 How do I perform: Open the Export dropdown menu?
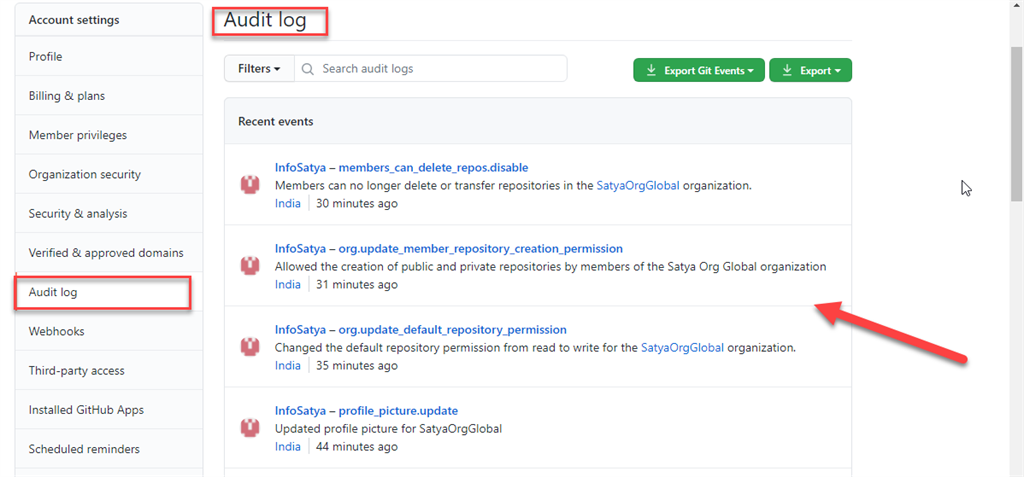click(810, 70)
